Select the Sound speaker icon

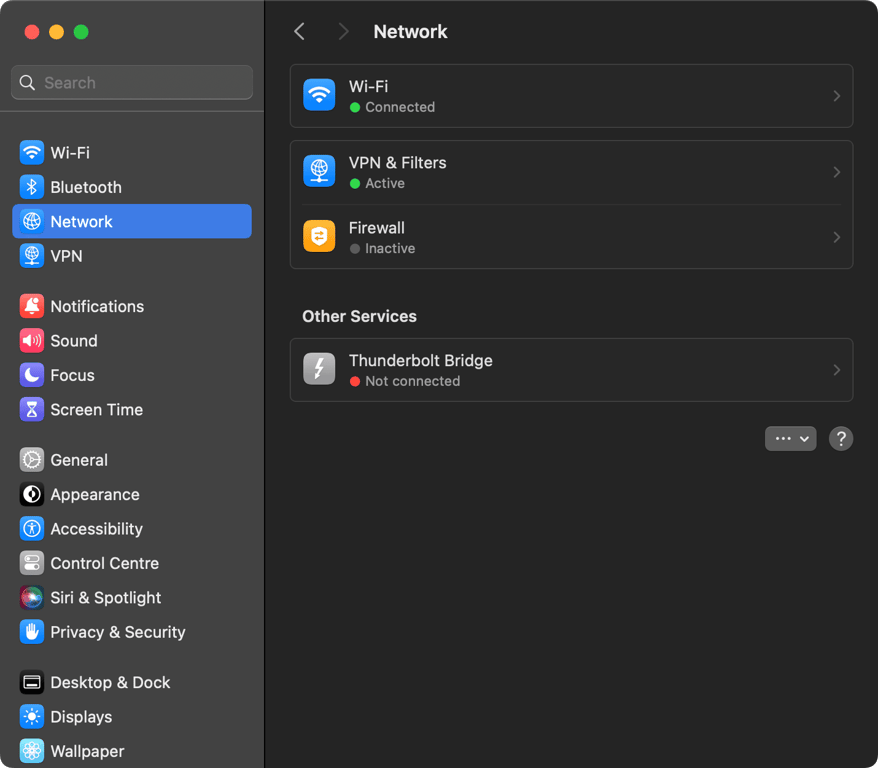31,340
